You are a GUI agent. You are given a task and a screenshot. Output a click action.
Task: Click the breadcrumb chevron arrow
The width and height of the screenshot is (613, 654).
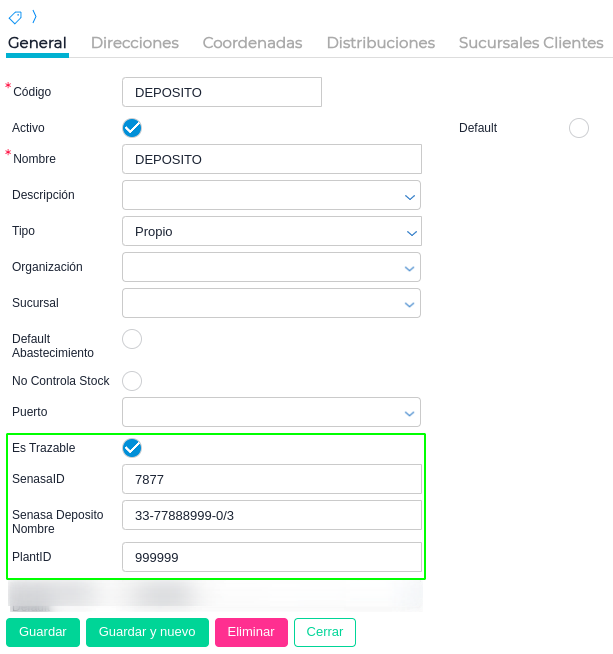point(34,16)
